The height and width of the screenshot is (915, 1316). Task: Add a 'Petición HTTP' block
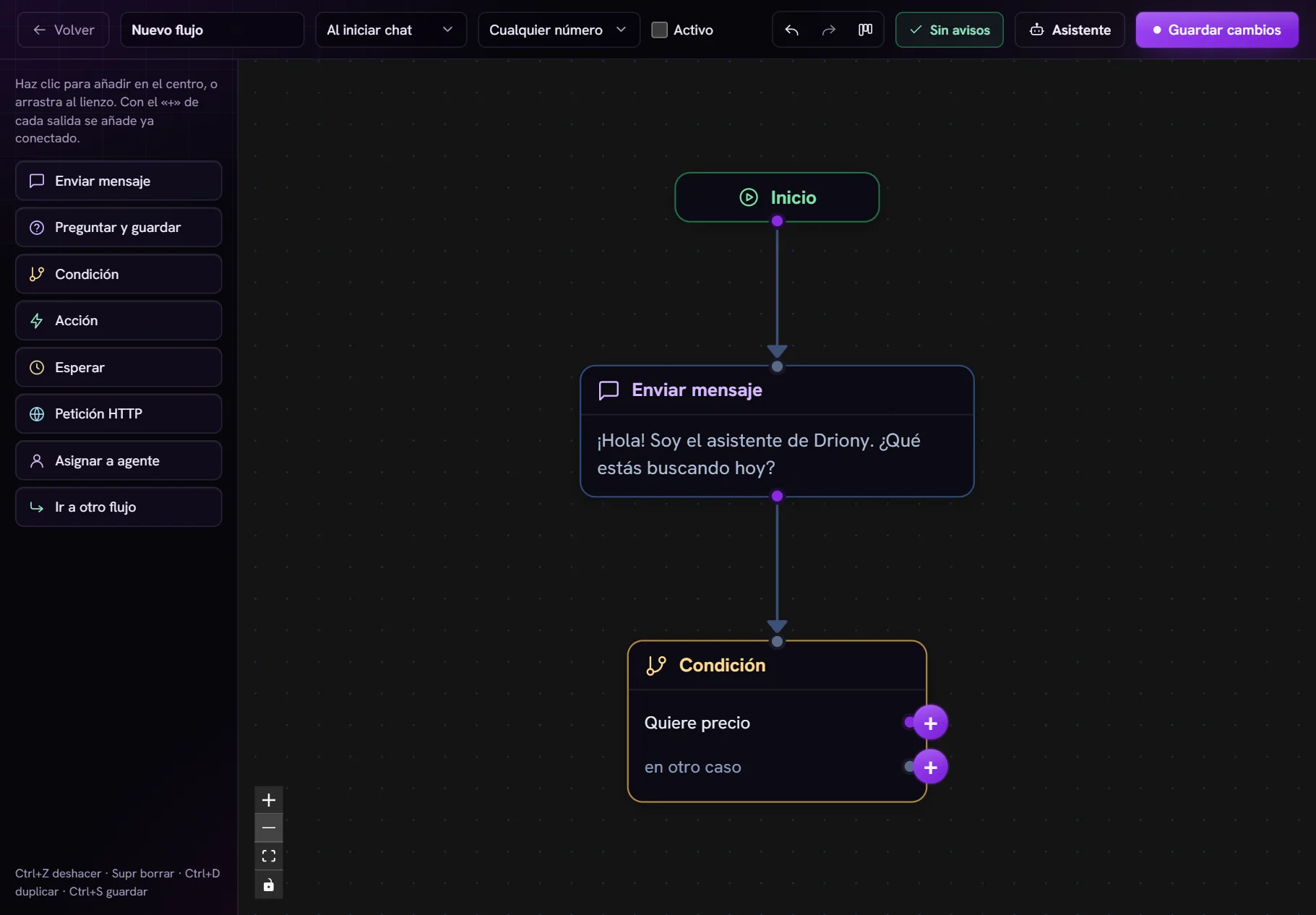pos(119,414)
